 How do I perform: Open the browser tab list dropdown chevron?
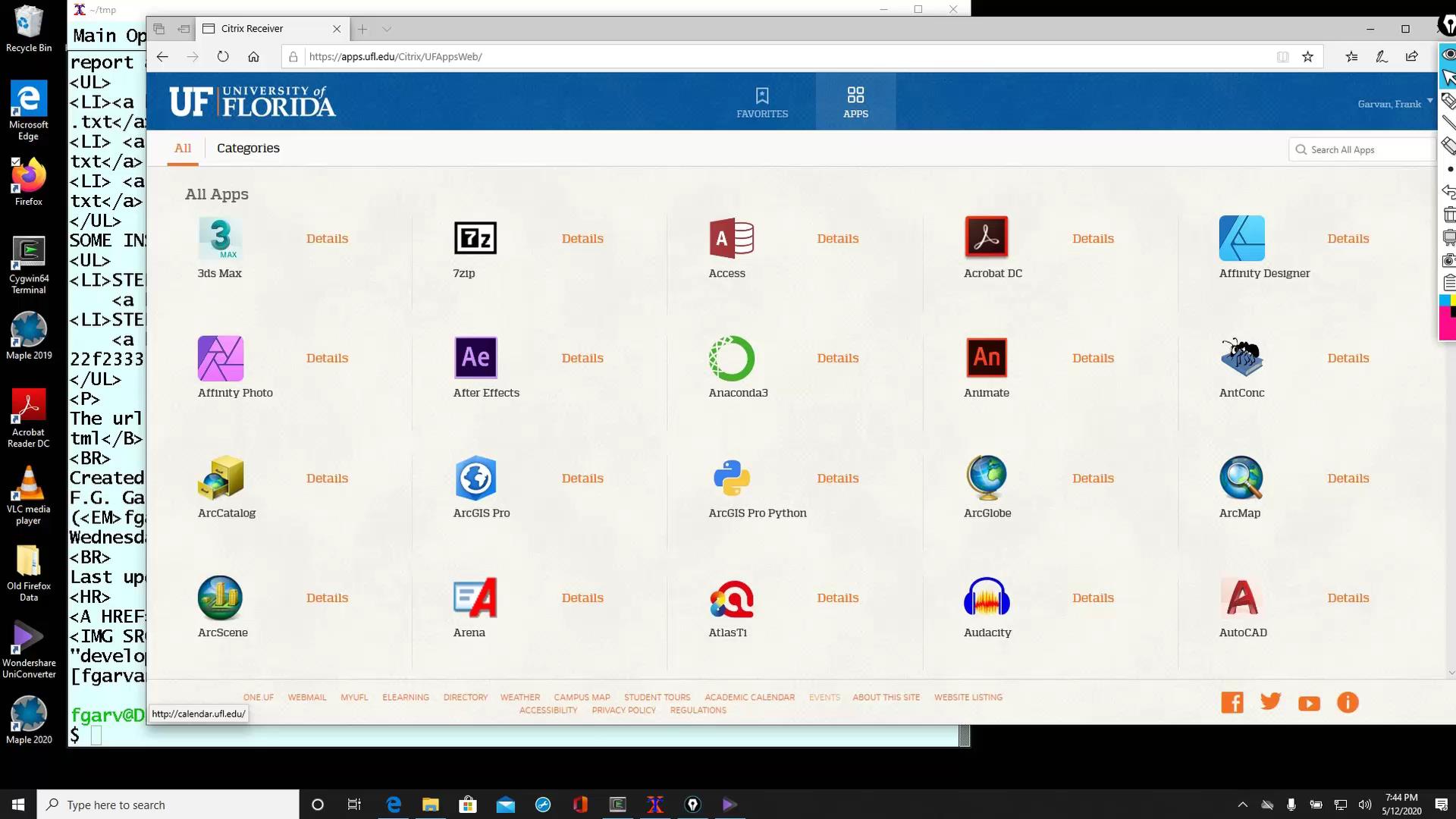388,28
